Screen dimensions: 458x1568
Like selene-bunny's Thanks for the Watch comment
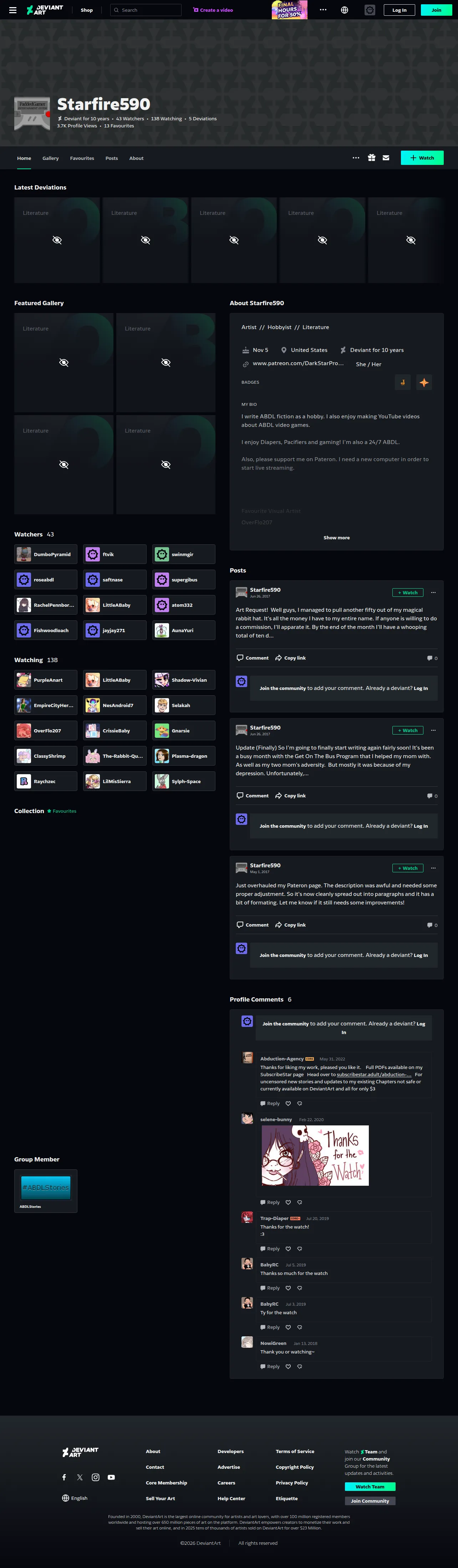click(x=288, y=1202)
